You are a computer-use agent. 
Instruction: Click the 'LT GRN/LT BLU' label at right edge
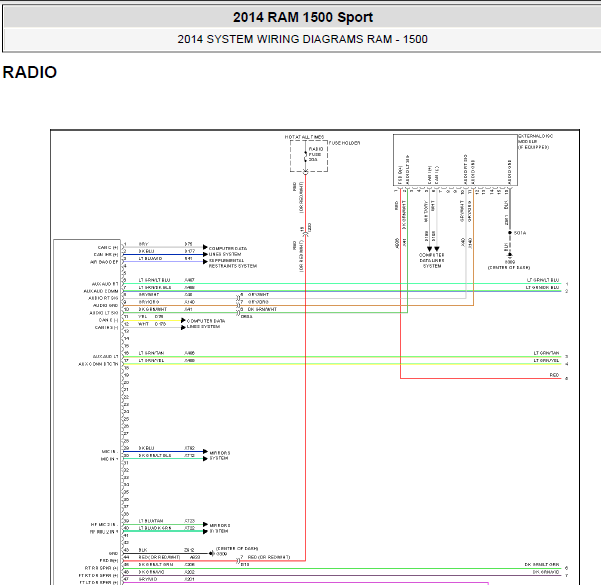pyautogui.click(x=543, y=280)
